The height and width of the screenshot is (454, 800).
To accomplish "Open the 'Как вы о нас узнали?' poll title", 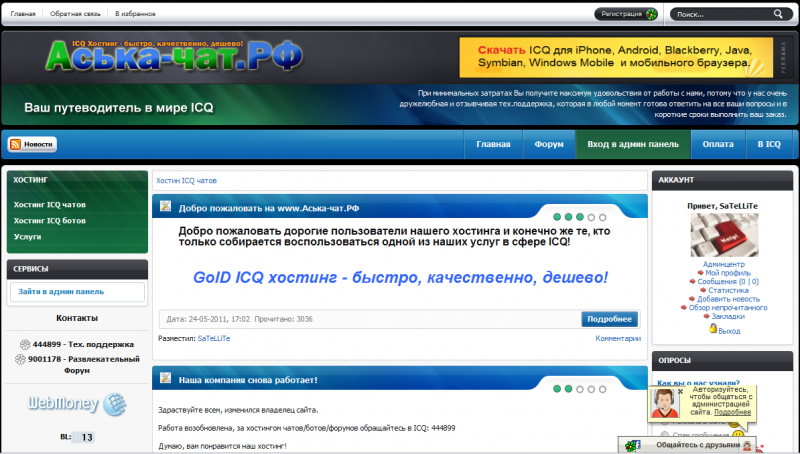I will [x=698, y=383].
